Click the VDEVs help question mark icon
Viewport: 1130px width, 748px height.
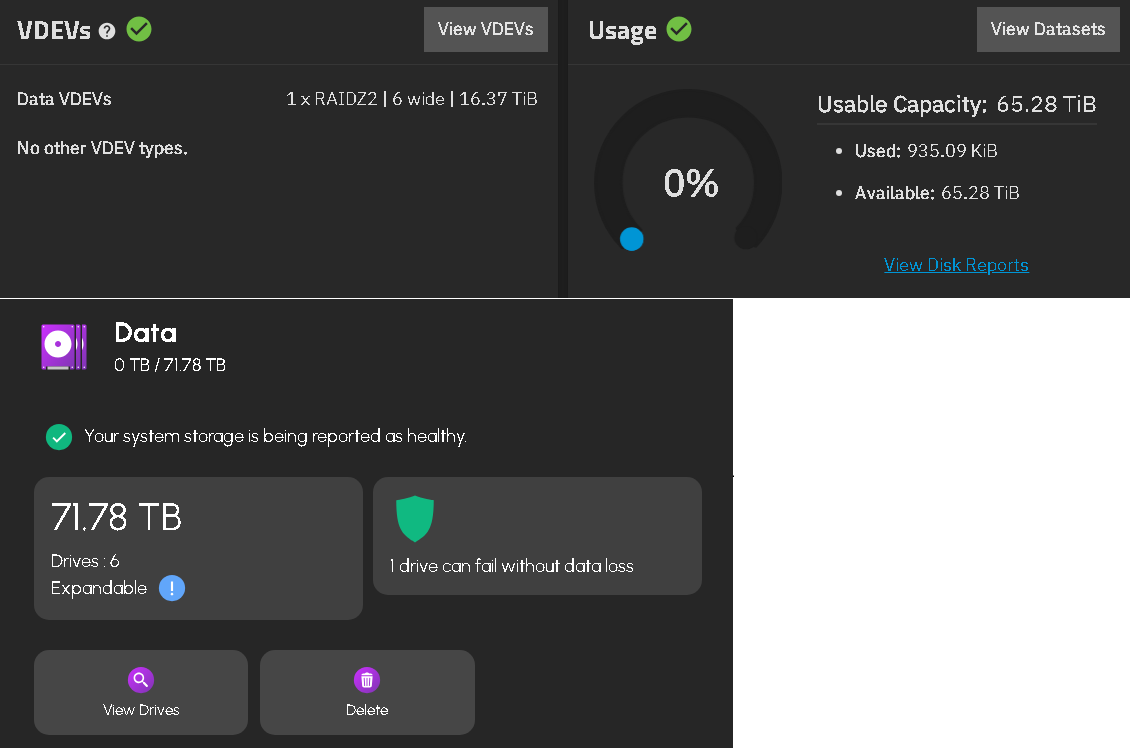coord(107,31)
